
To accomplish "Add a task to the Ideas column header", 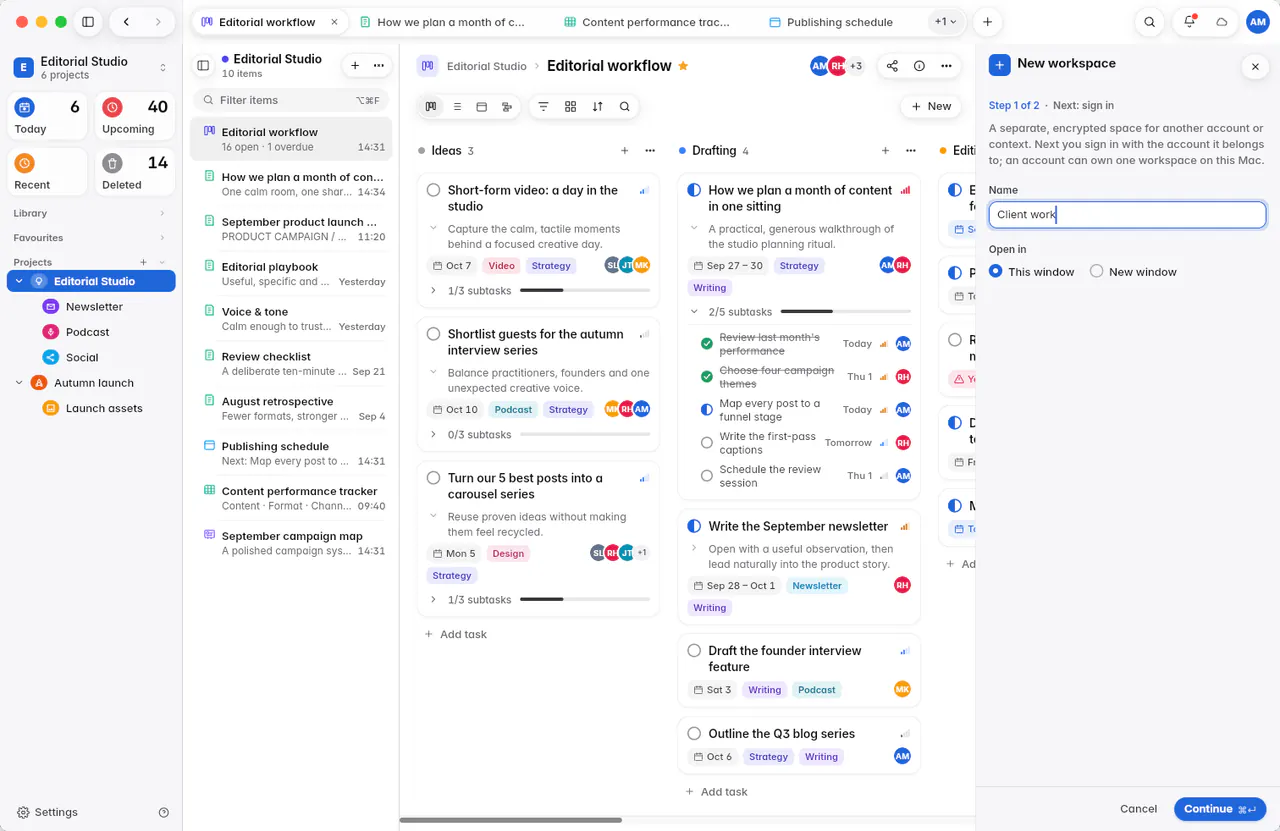I will [624, 151].
